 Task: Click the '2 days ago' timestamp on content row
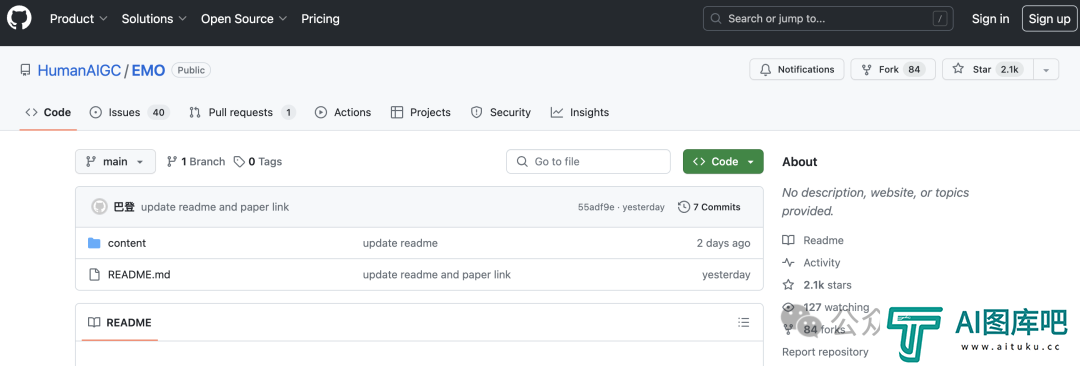[x=723, y=243]
